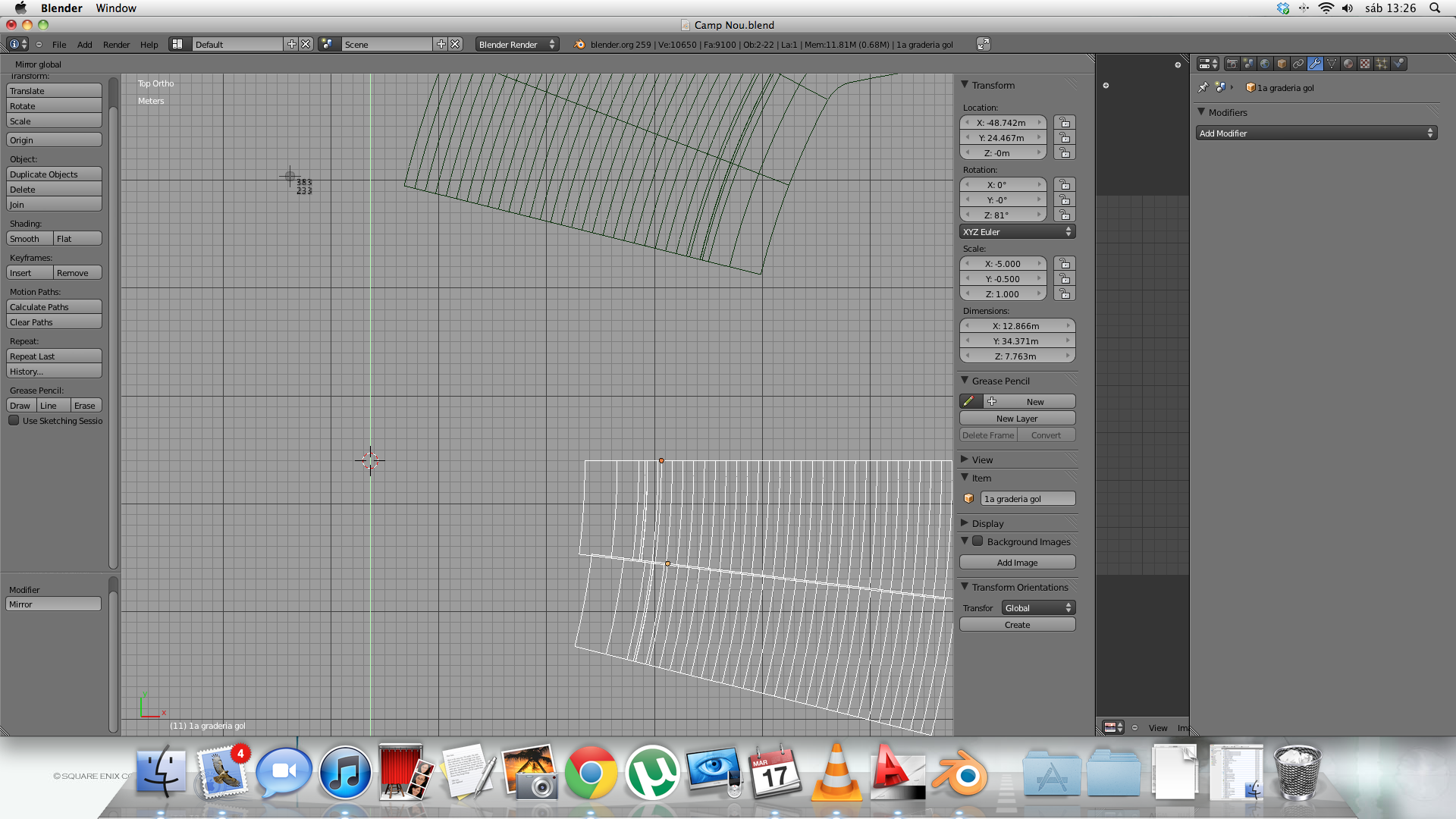This screenshot has height=819, width=1456.
Task: Open the Texture properties checker tab
Action: (1365, 64)
